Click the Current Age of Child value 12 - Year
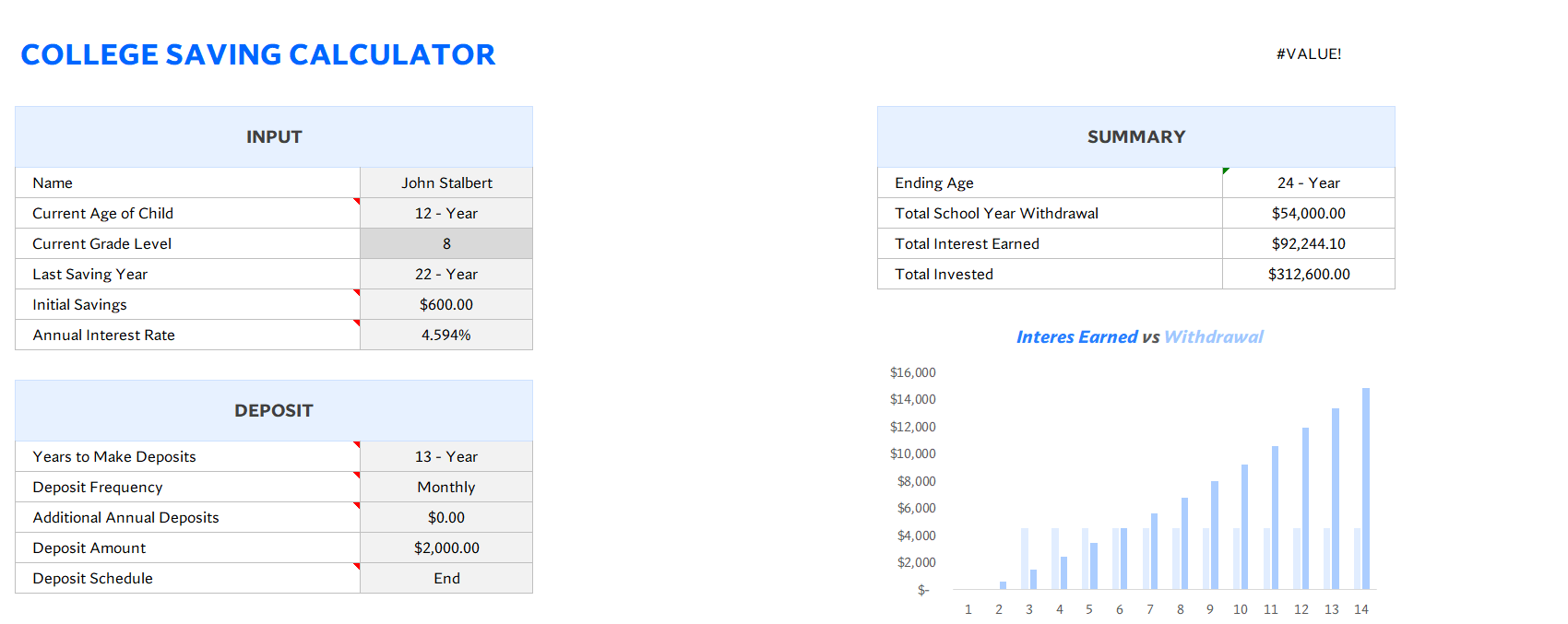1568x624 pixels. pos(446,213)
